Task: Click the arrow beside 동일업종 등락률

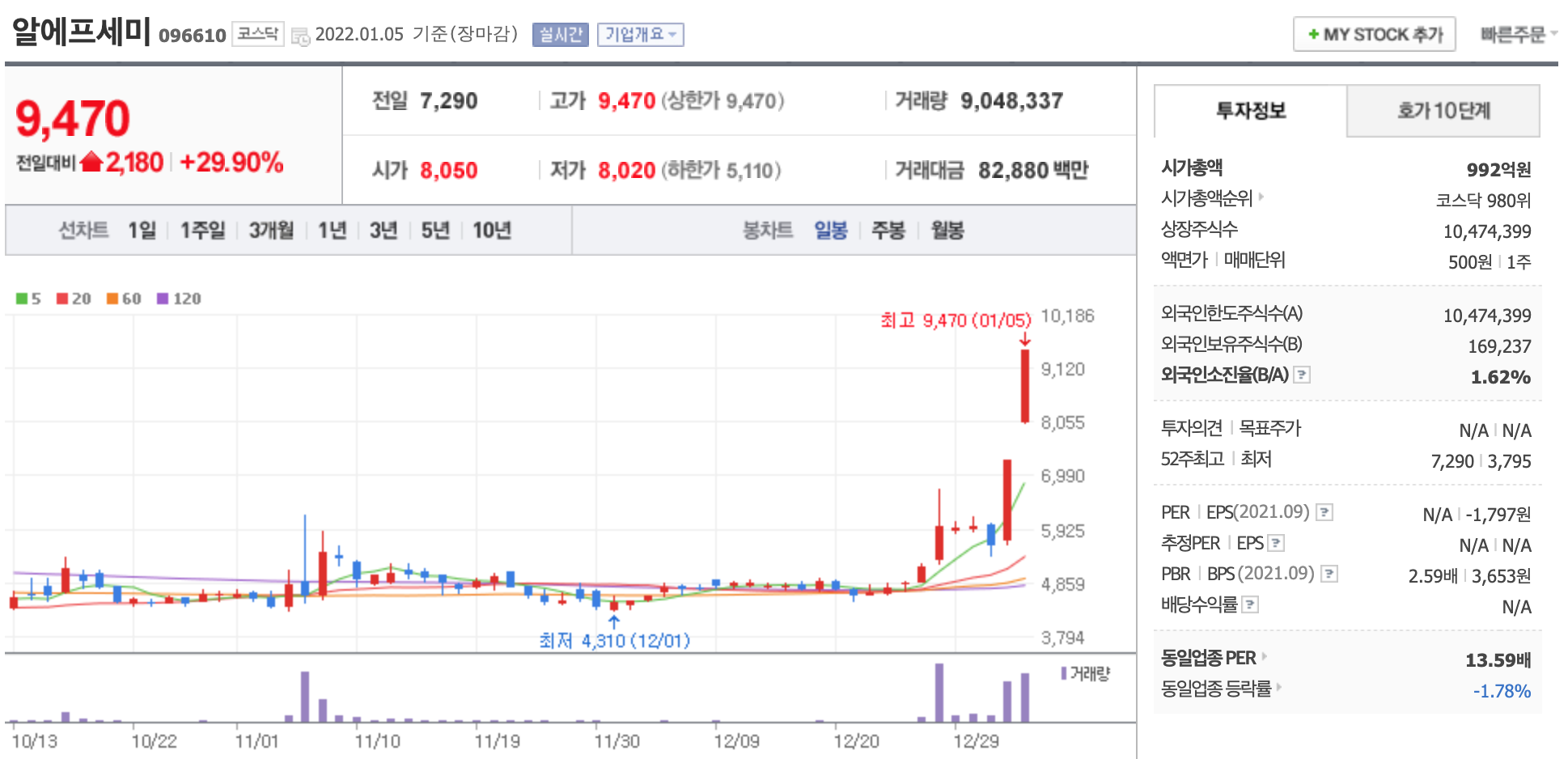Action: coord(1279,687)
